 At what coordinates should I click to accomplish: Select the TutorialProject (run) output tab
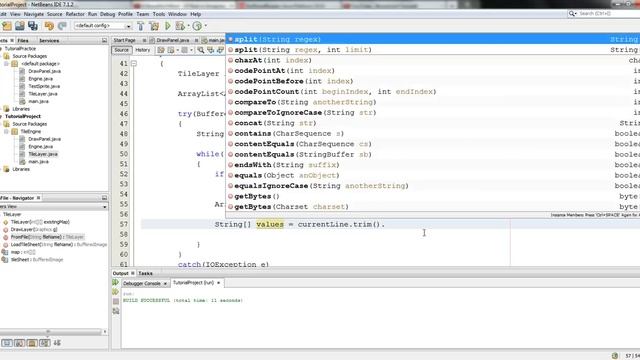[x=193, y=282]
